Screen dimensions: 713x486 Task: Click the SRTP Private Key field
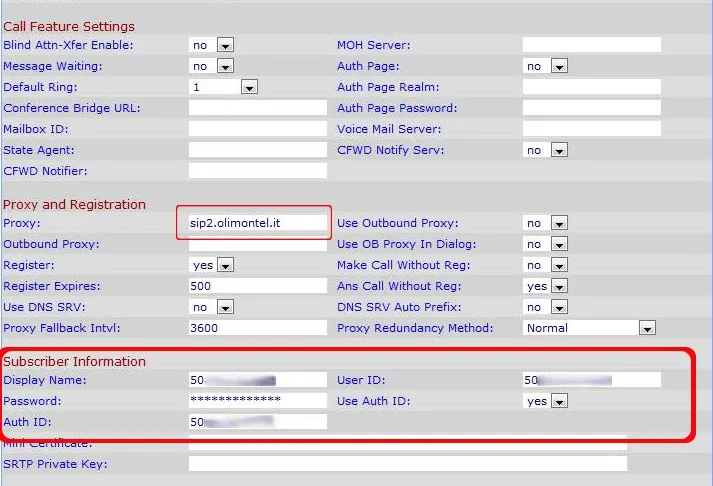click(407, 464)
